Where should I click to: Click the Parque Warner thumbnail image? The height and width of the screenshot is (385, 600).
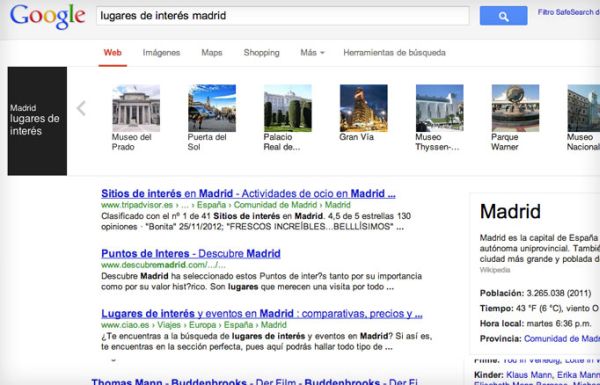click(515, 108)
